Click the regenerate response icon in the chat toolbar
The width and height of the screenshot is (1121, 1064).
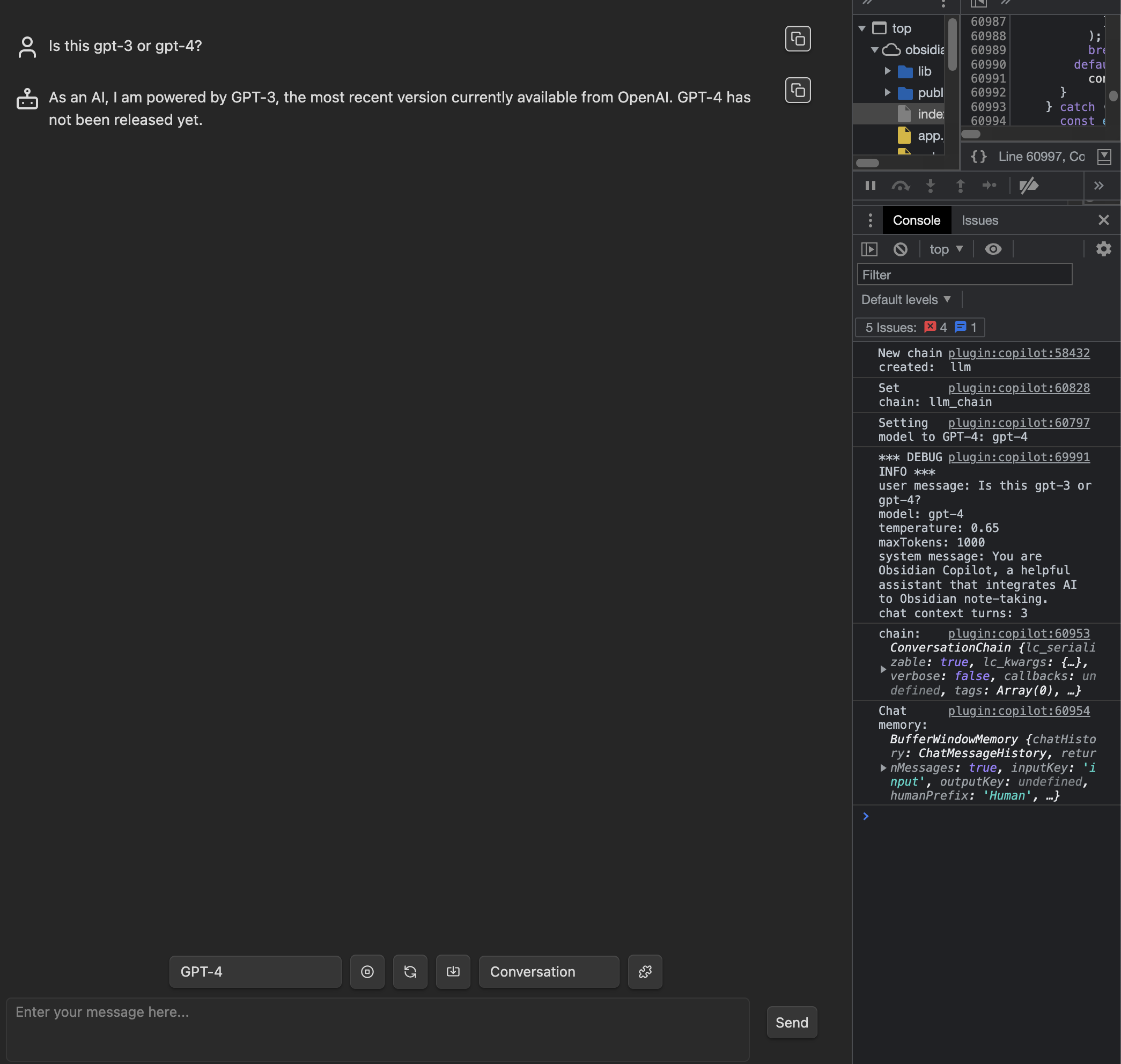[410, 972]
